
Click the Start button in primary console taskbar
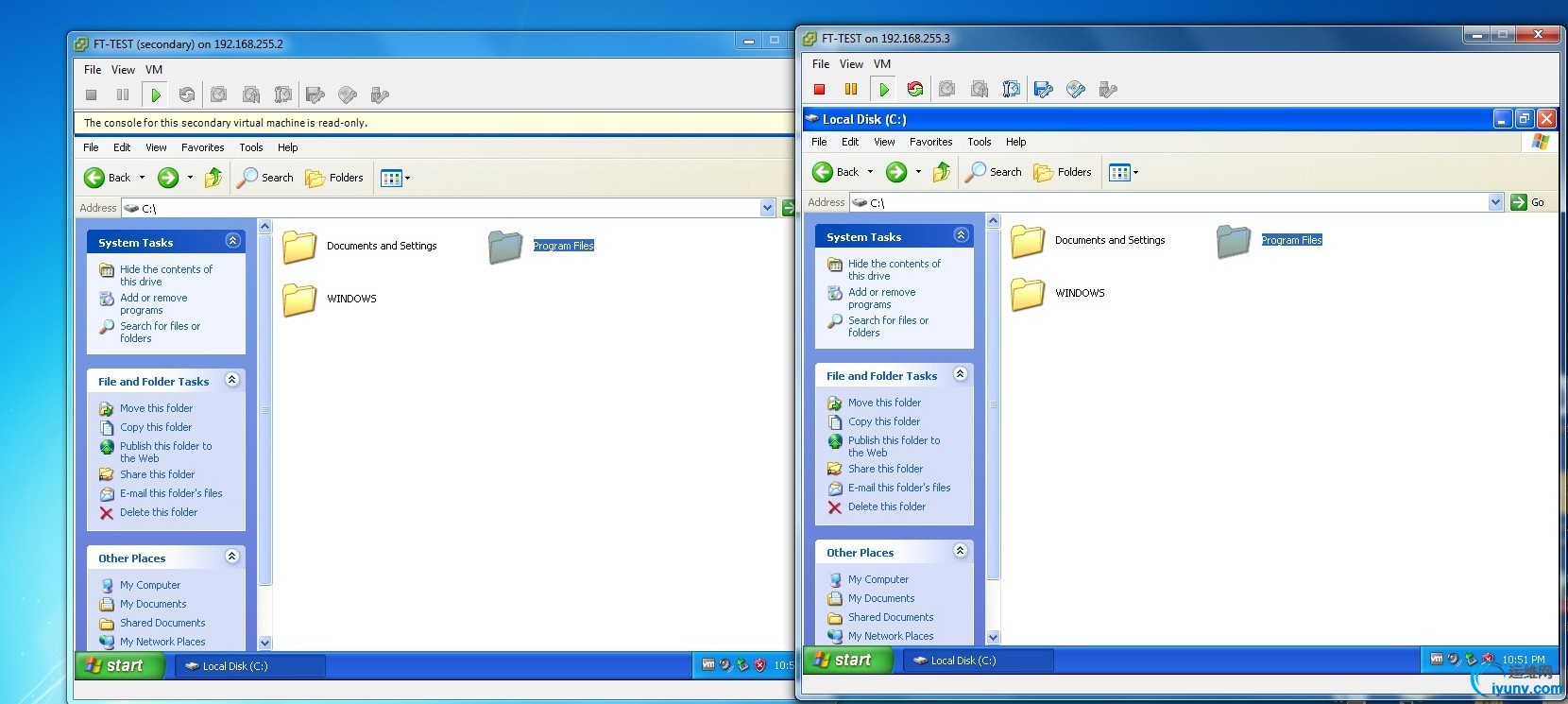pyautogui.click(x=846, y=661)
